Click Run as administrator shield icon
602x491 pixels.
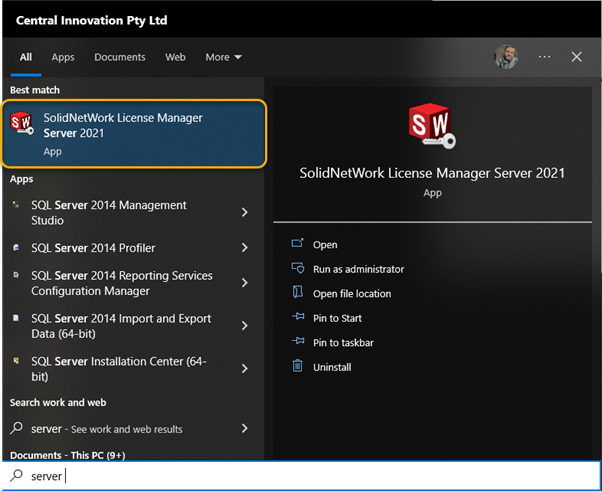(x=298, y=268)
